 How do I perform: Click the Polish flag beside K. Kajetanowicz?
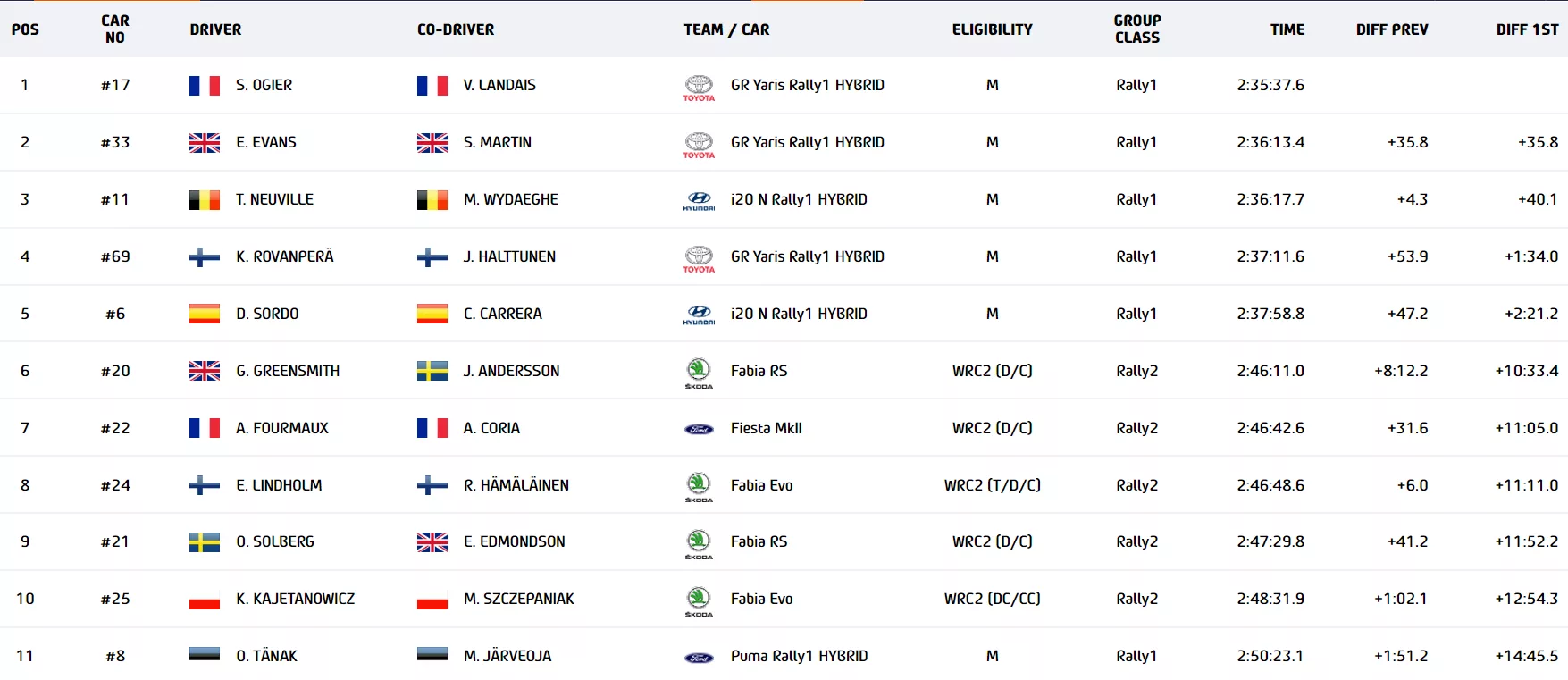(x=205, y=600)
